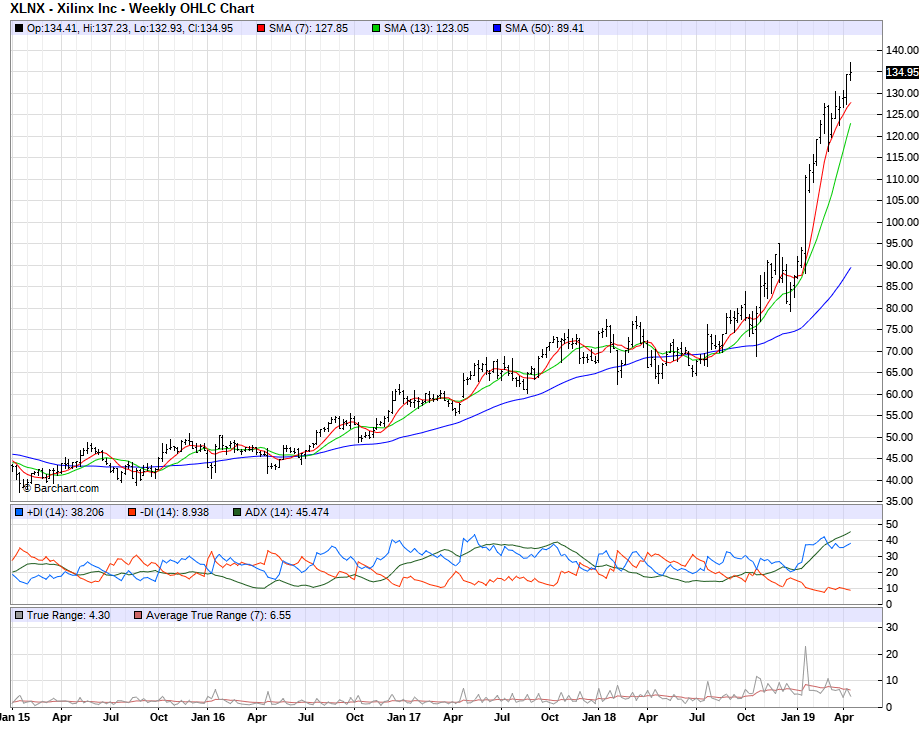The height and width of the screenshot is (748, 924).
Task: Click the red SMA (7) color swatch
Action: point(261,28)
